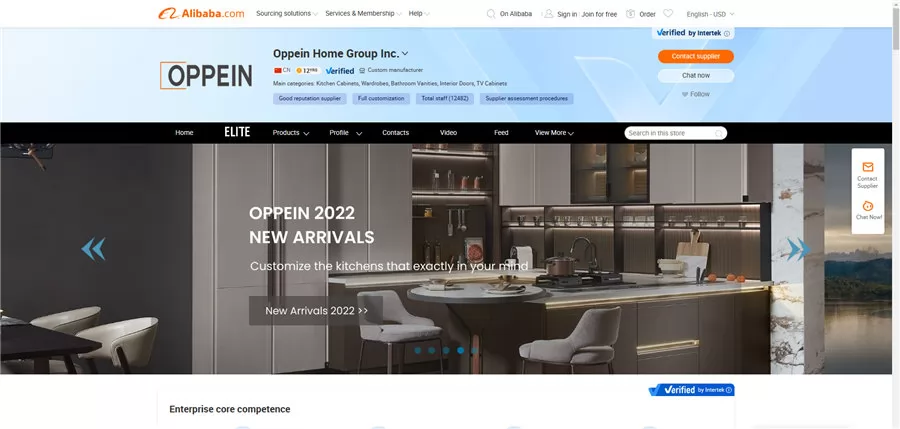This screenshot has width=900, height=429.
Task: Click the New Arrivals 2022 >> button
Action: coord(316,311)
